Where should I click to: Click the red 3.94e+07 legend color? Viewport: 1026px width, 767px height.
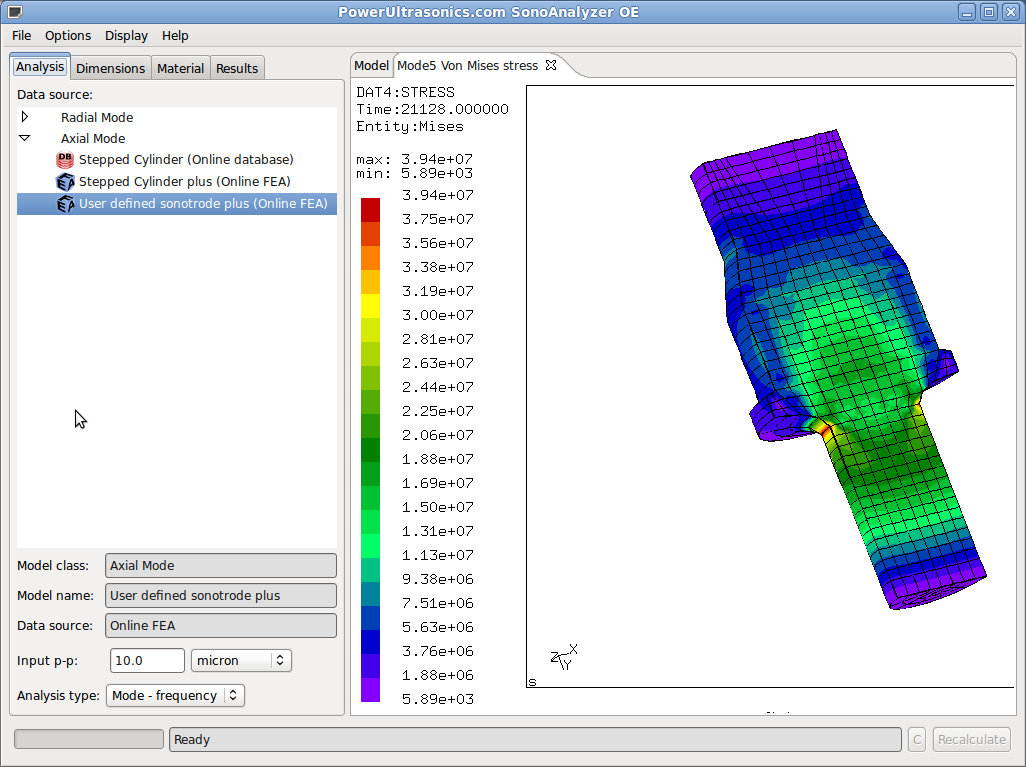(x=370, y=210)
